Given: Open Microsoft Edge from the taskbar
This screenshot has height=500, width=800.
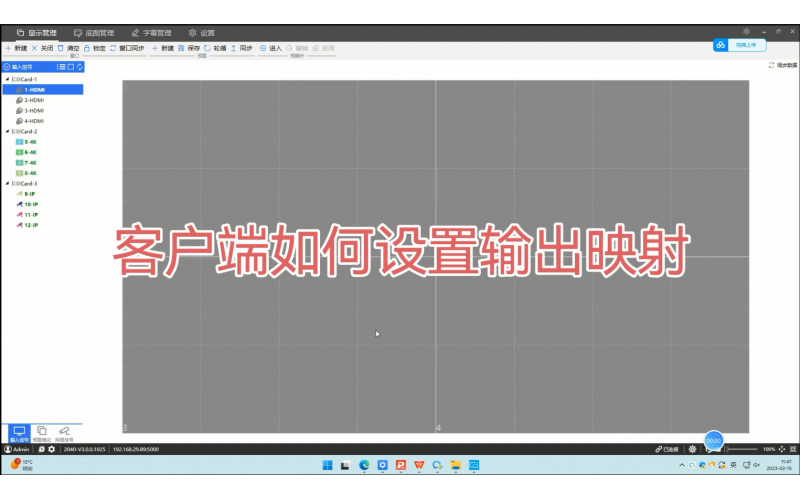Looking at the screenshot, I should pyautogui.click(x=364, y=465).
